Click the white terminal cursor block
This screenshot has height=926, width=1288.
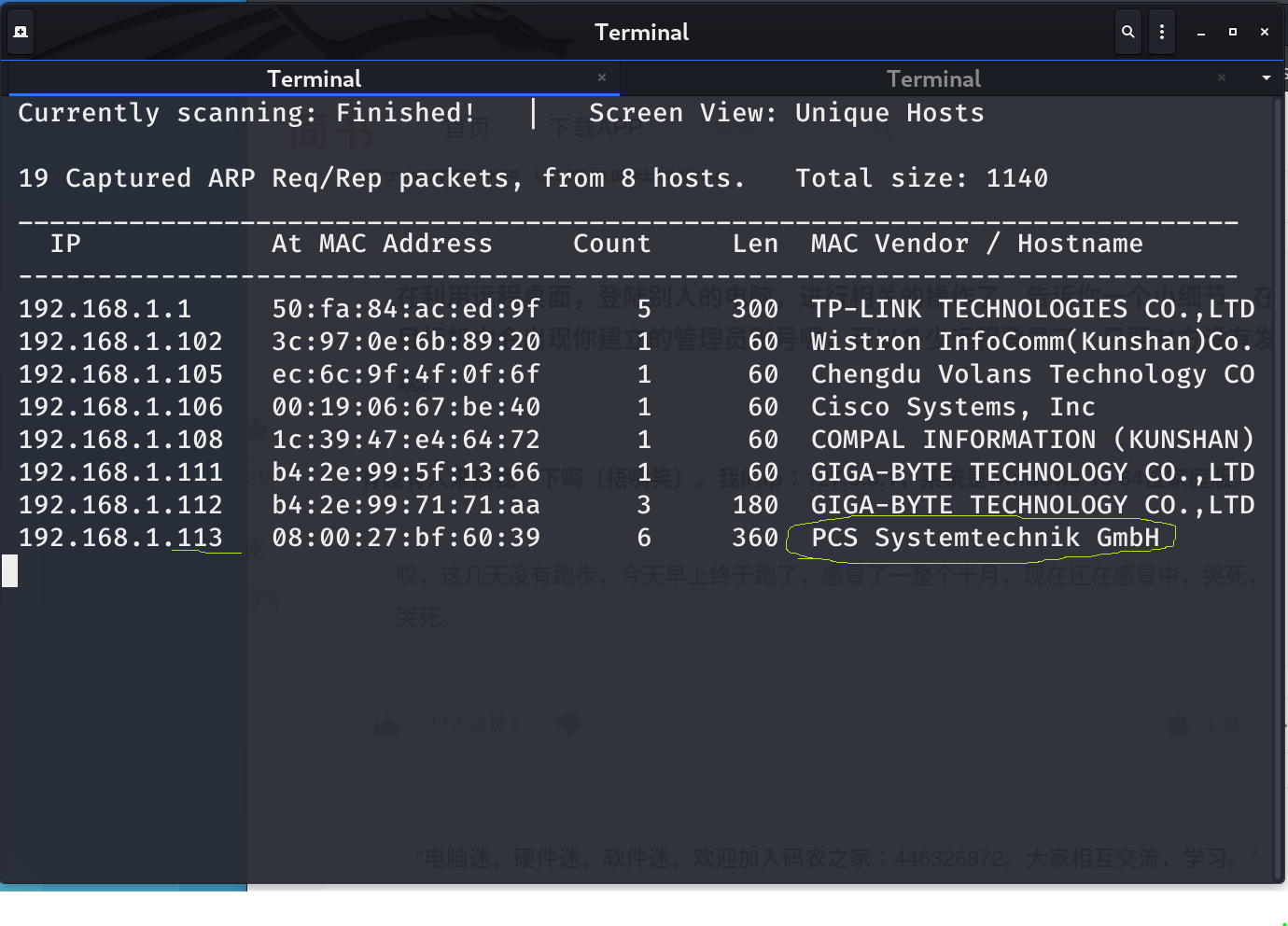[10, 570]
